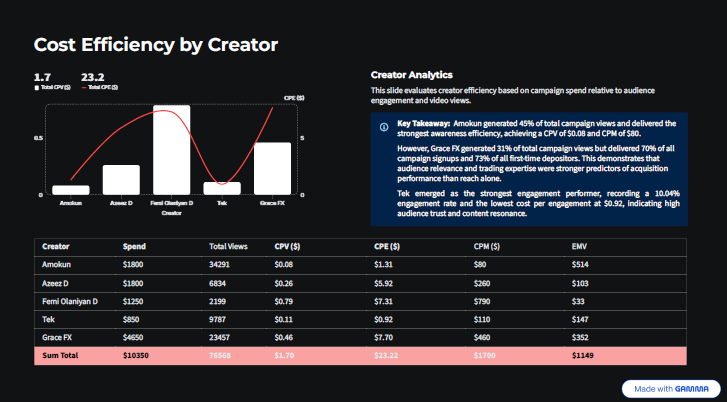Select the Femi Olaniyan D bar
This screenshot has width=727, height=402.
coord(172,150)
